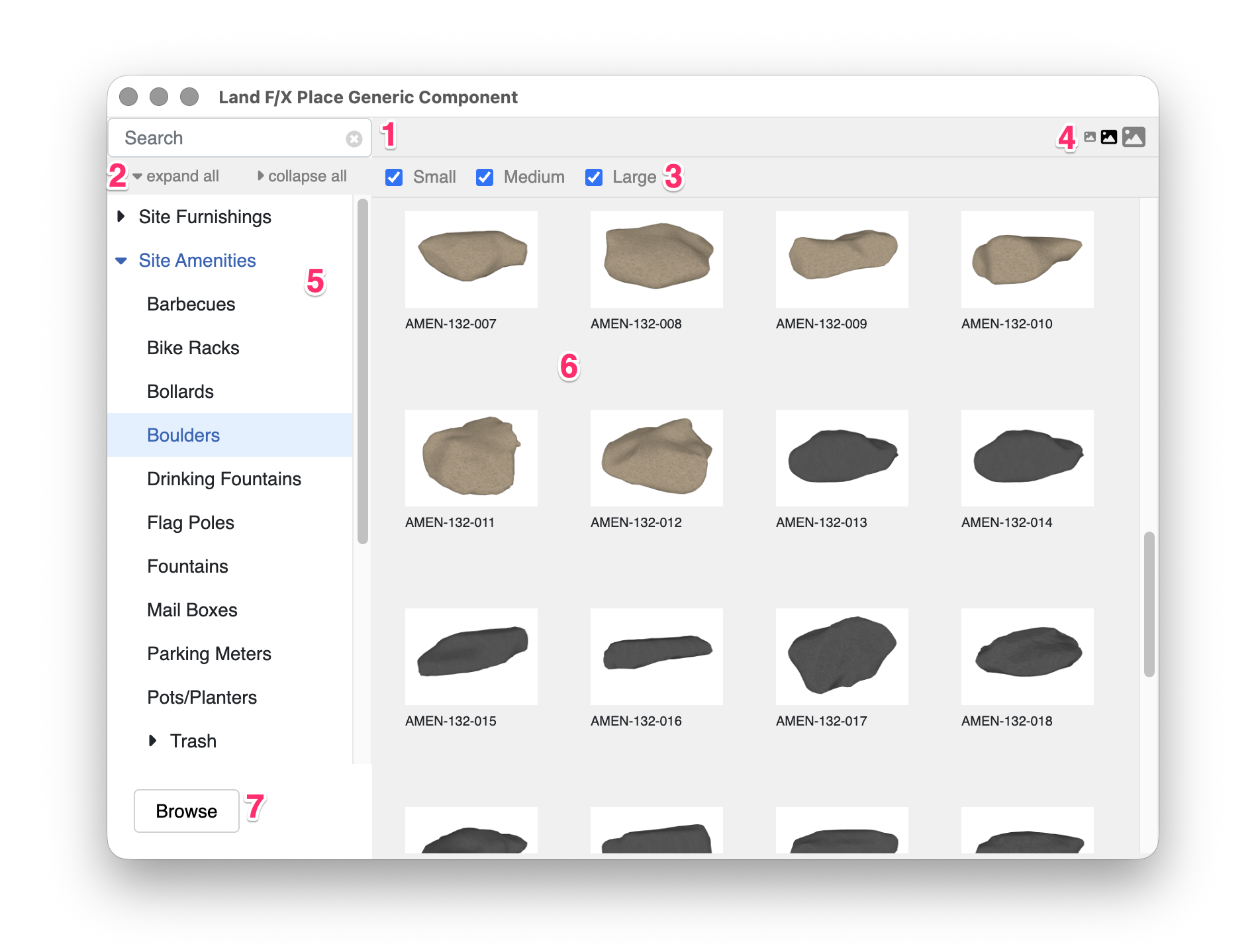1258x952 pixels.
Task: Open the Mail Boxes category
Action: (x=193, y=610)
